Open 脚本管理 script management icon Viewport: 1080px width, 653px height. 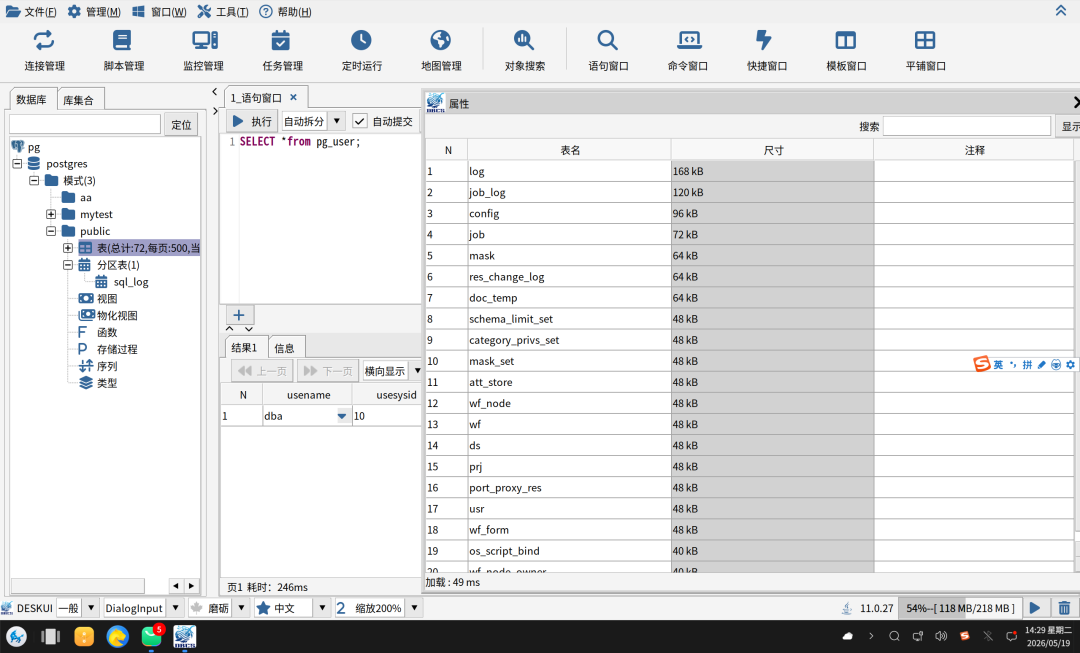click(123, 40)
